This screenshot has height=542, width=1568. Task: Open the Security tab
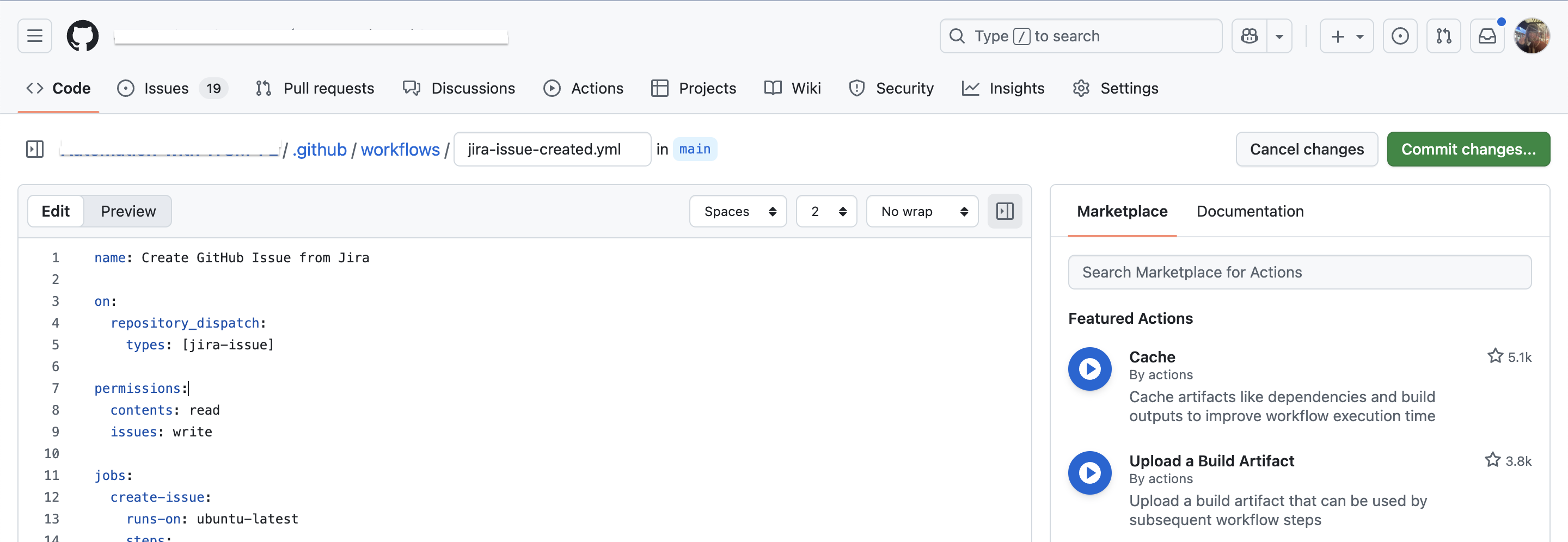tap(891, 88)
